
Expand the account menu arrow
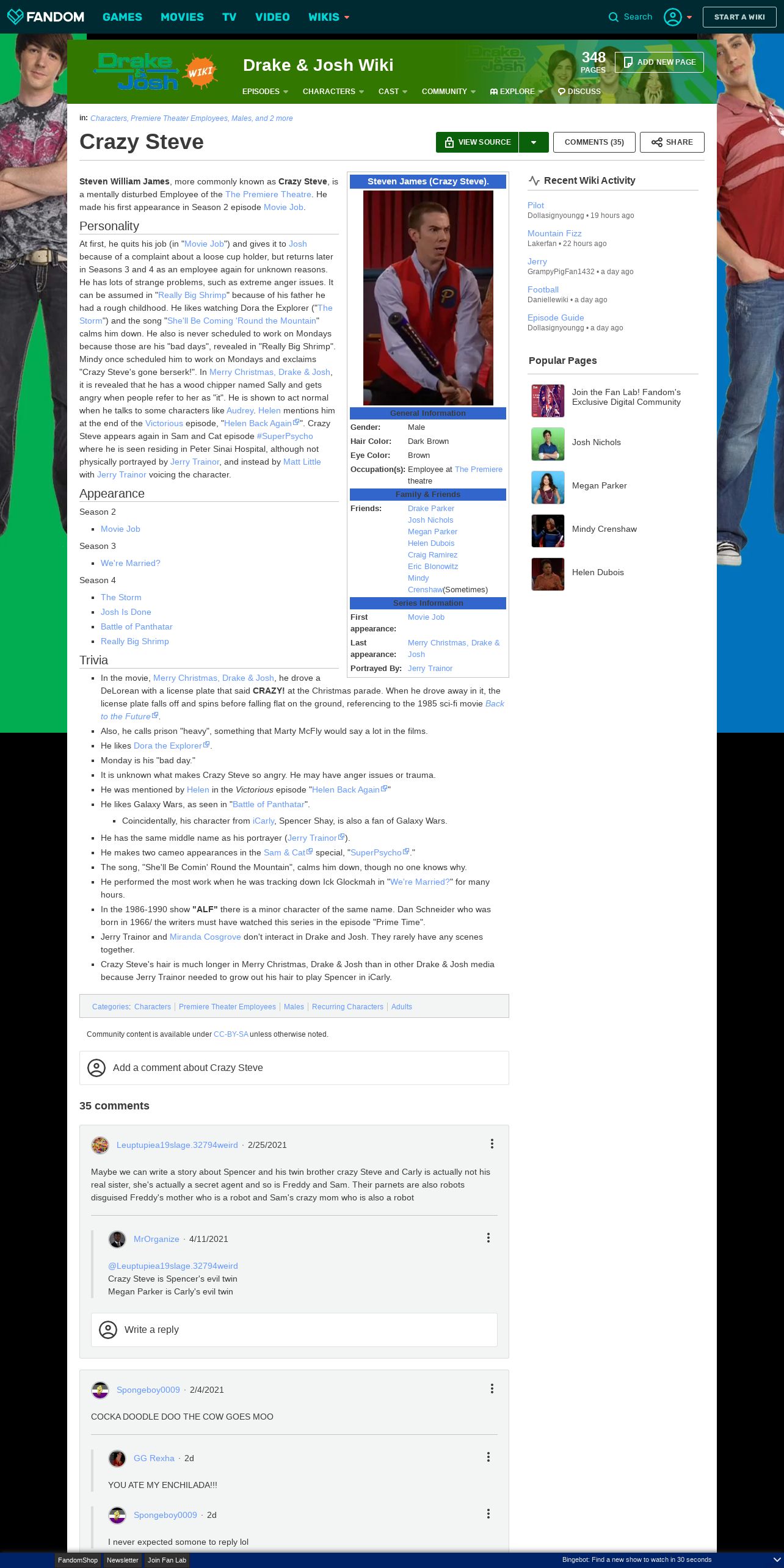tap(689, 17)
